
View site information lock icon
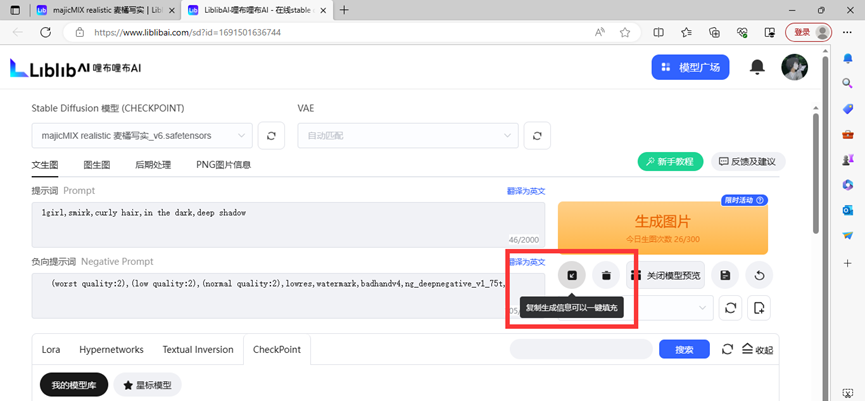[x=79, y=33]
